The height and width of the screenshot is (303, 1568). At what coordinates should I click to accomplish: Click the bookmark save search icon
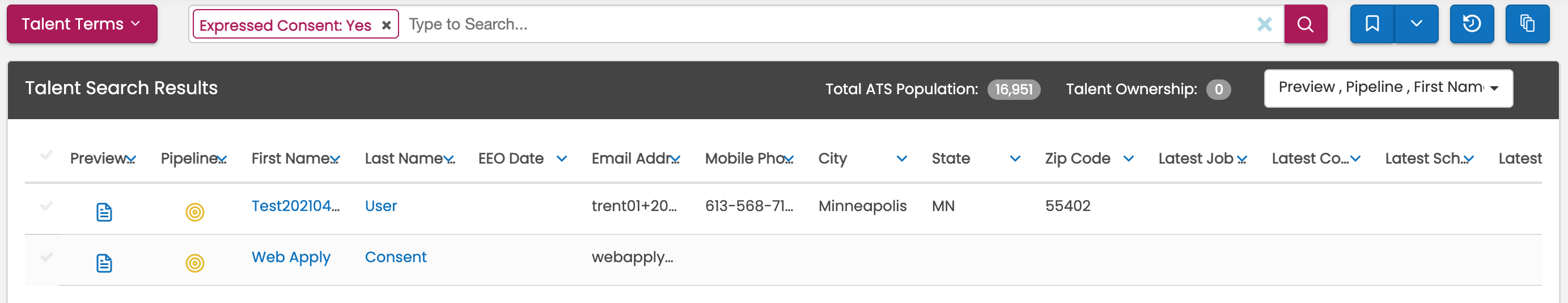pos(1372,24)
